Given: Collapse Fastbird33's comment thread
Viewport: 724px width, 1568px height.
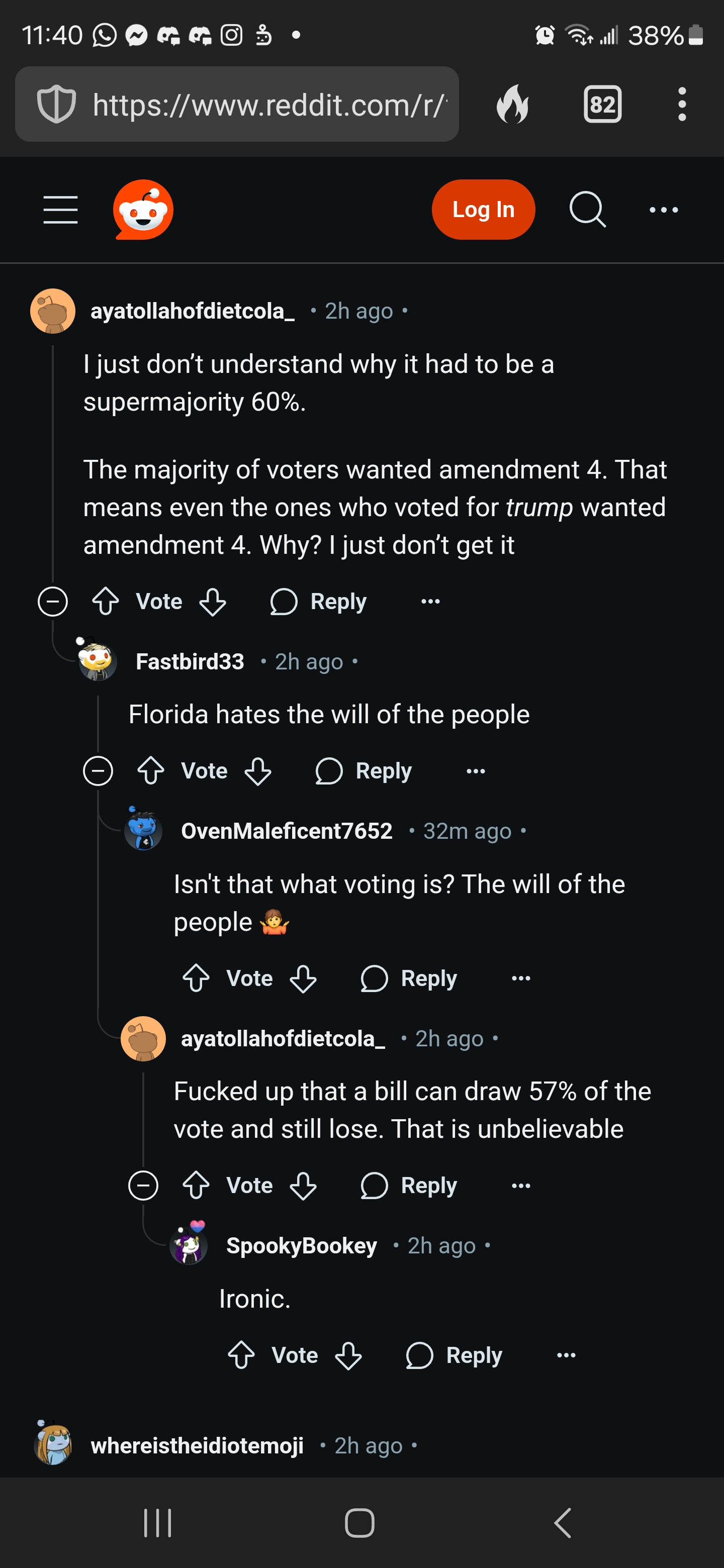Looking at the screenshot, I should click(x=98, y=770).
